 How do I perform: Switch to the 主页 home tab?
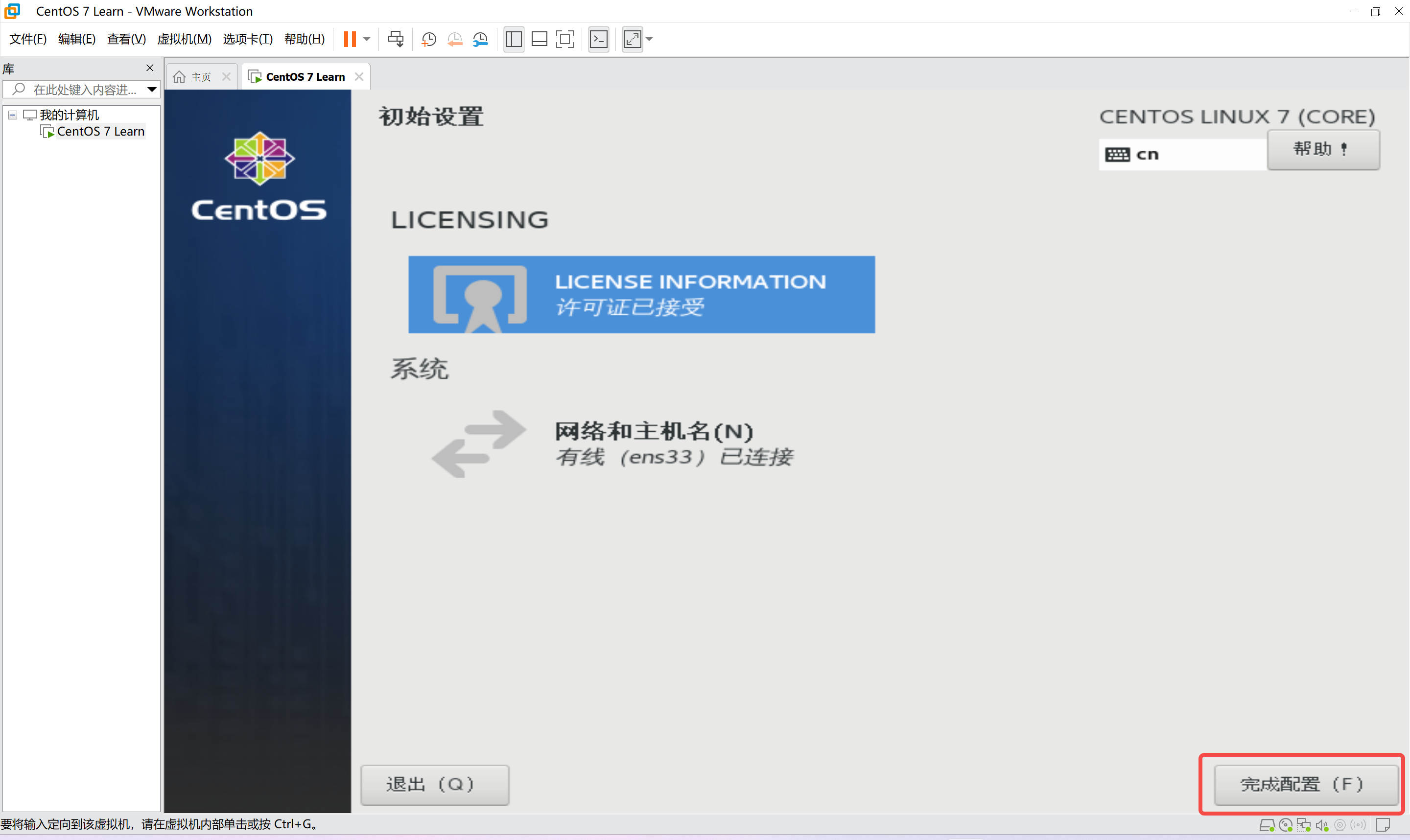click(x=201, y=77)
